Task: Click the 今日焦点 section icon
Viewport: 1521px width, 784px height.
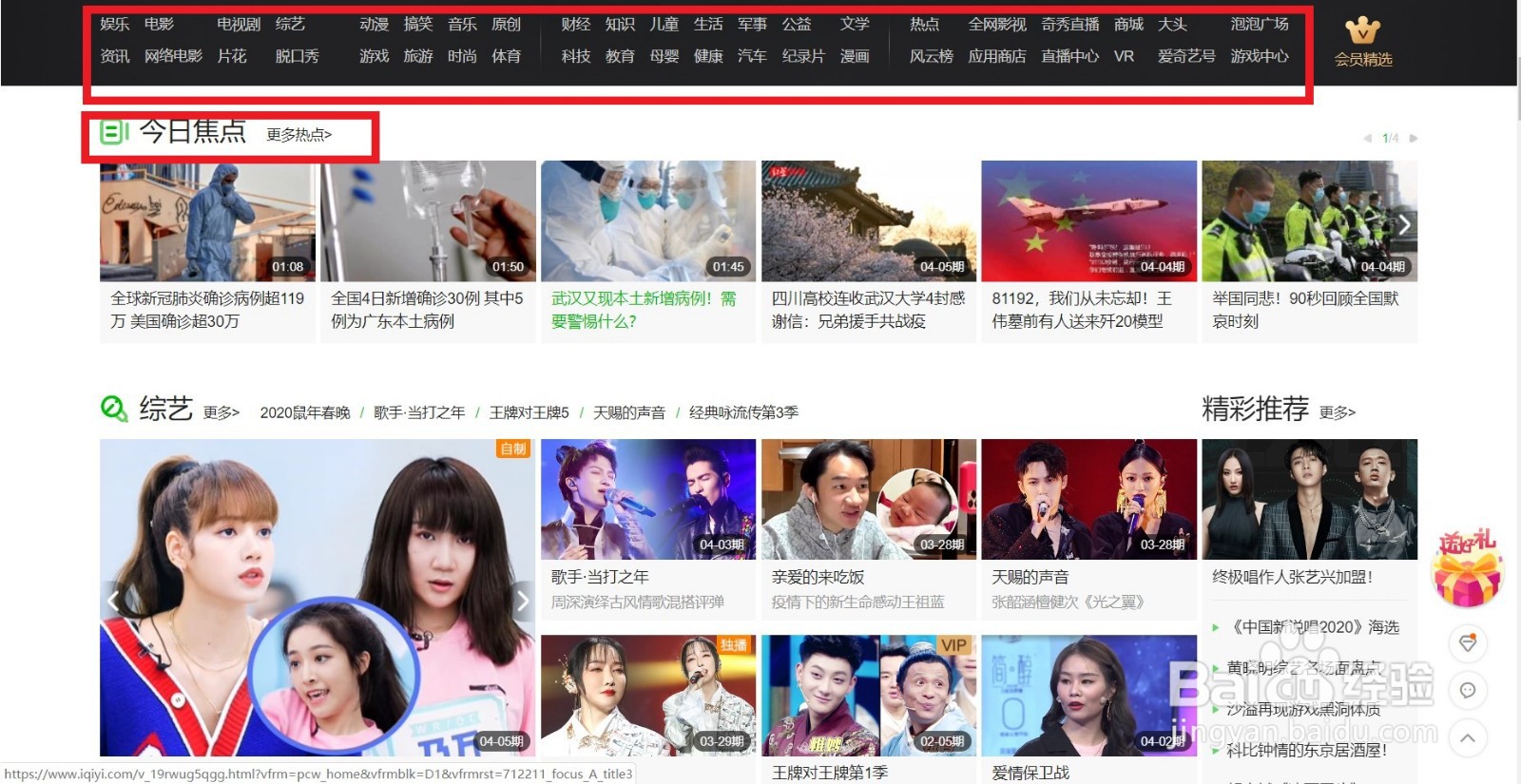Action: 114,132
